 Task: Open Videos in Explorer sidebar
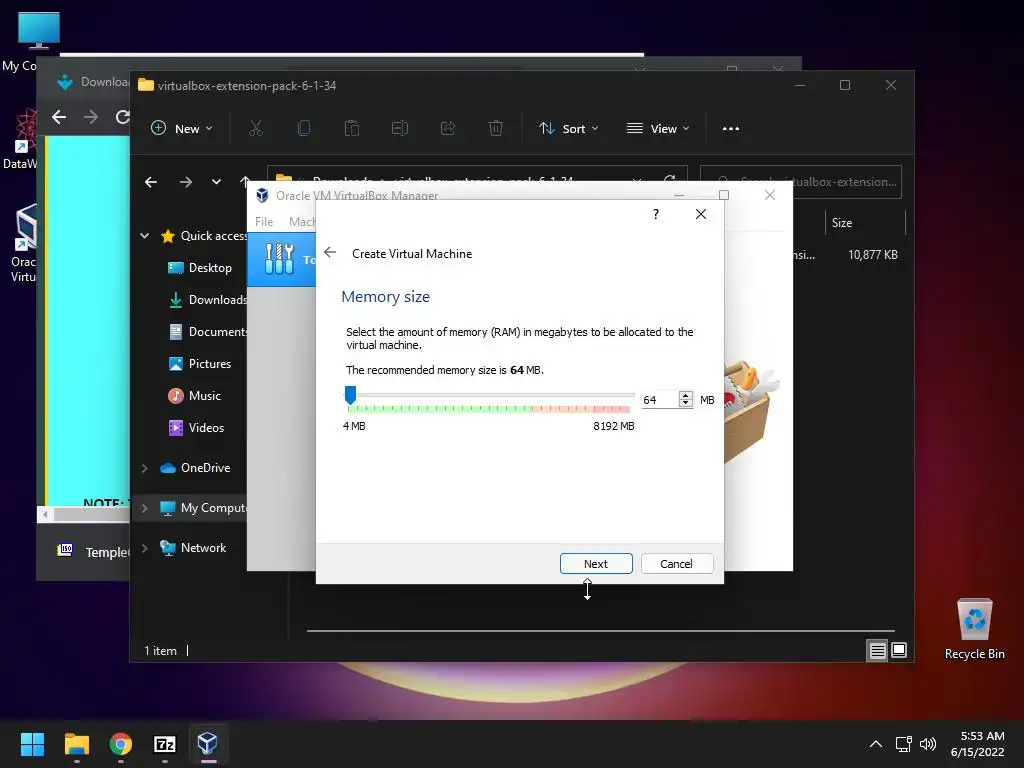coord(206,428)
